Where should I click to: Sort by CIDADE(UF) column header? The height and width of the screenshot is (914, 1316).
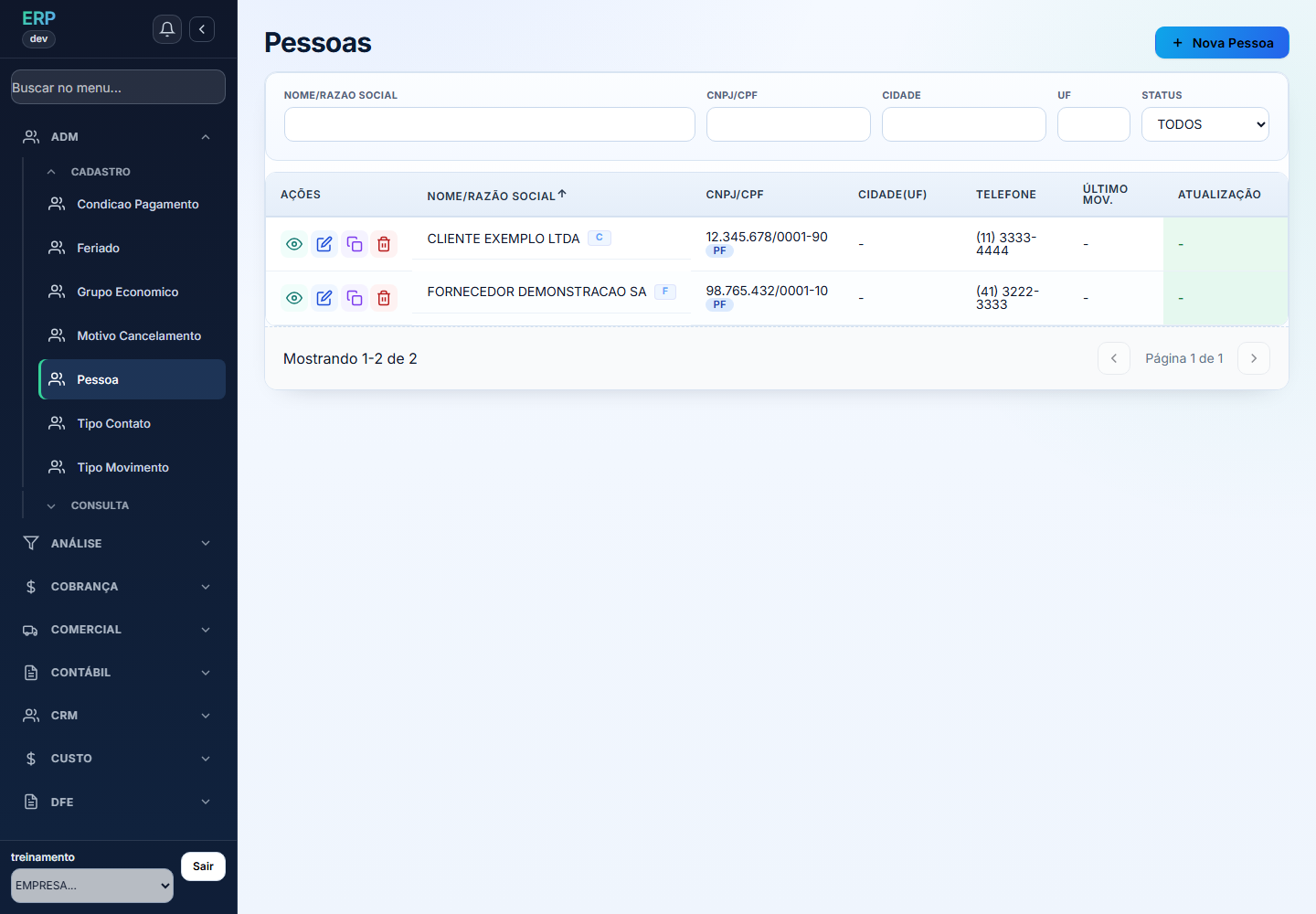click(x=893, y=195)
